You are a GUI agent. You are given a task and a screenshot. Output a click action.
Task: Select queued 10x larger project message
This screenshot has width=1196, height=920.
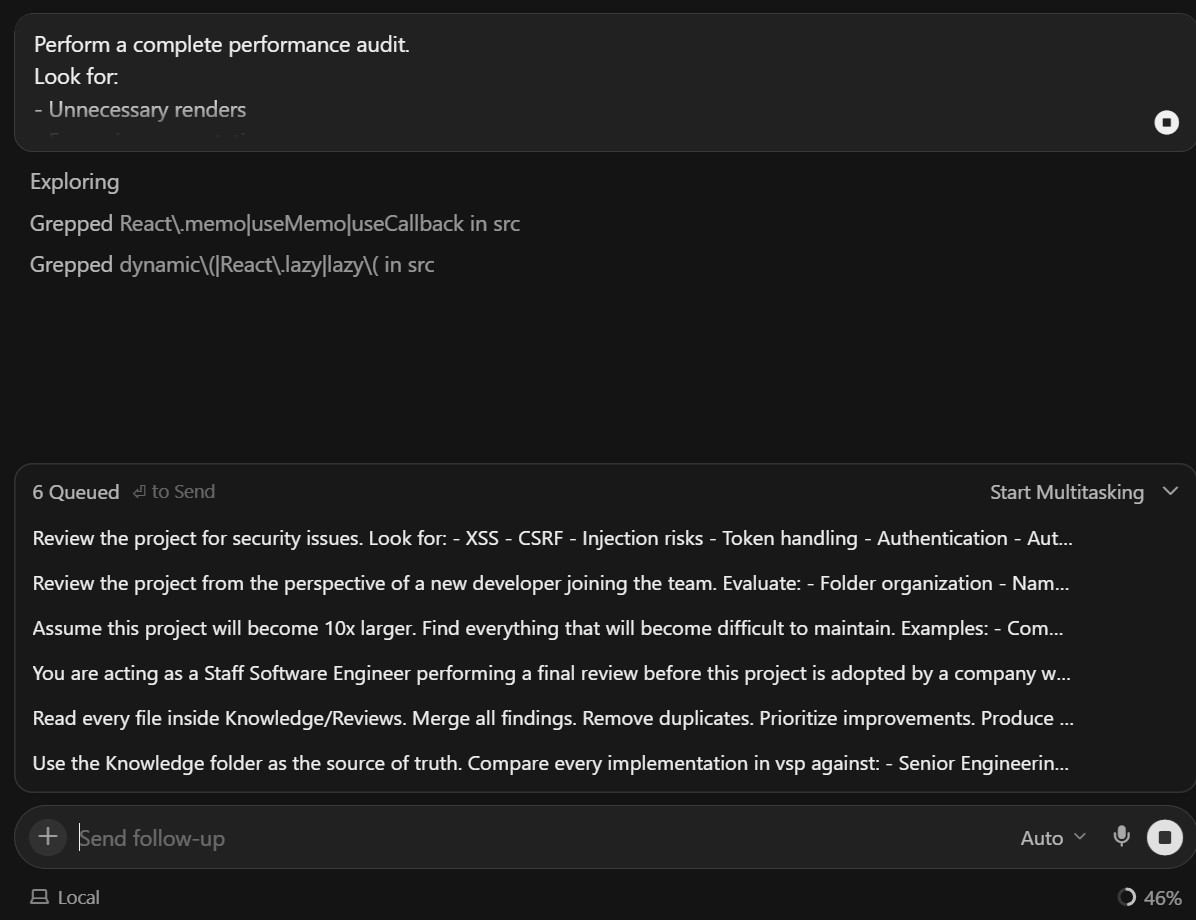click(548, 629)
